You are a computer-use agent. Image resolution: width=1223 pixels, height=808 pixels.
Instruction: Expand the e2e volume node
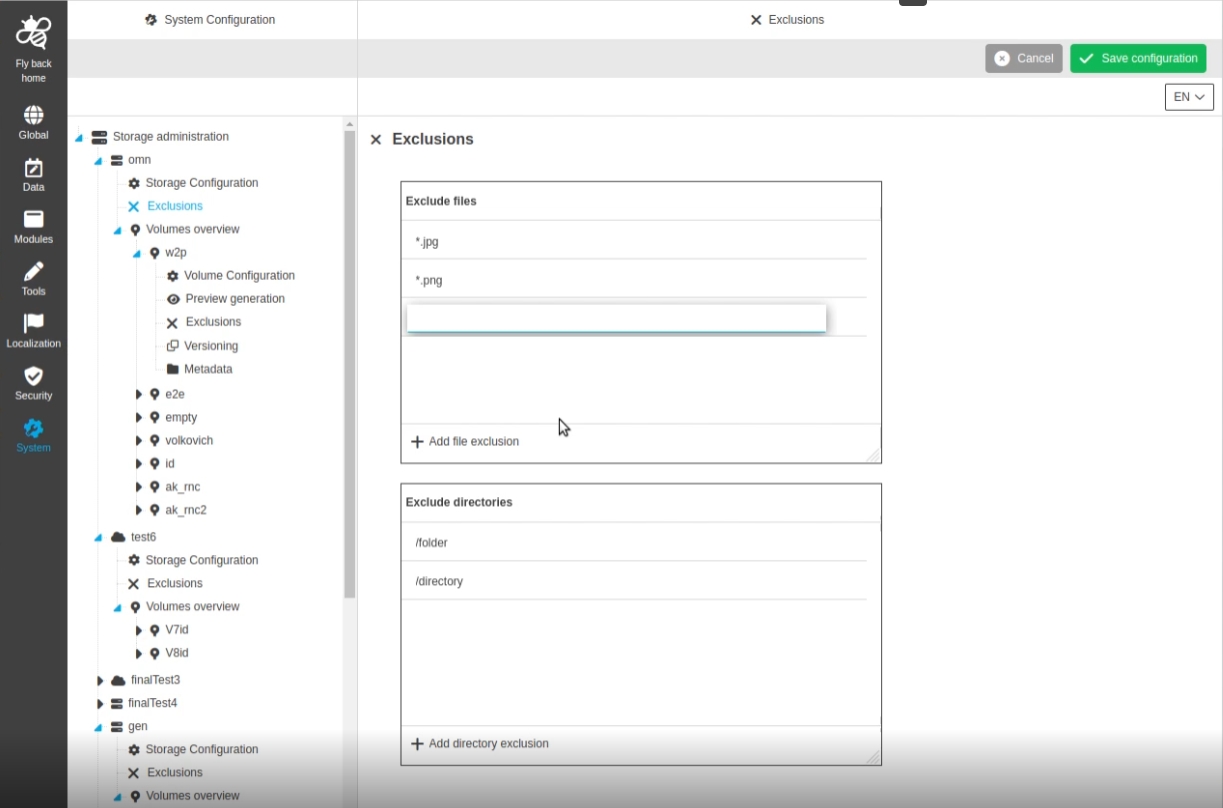point(139,395)
